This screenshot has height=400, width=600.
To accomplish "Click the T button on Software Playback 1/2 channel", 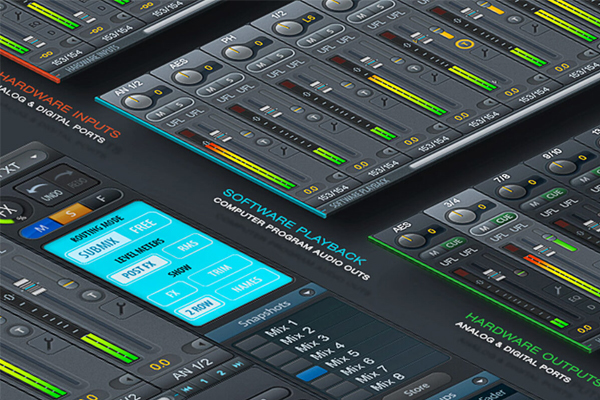I will [x=414, y=68].
